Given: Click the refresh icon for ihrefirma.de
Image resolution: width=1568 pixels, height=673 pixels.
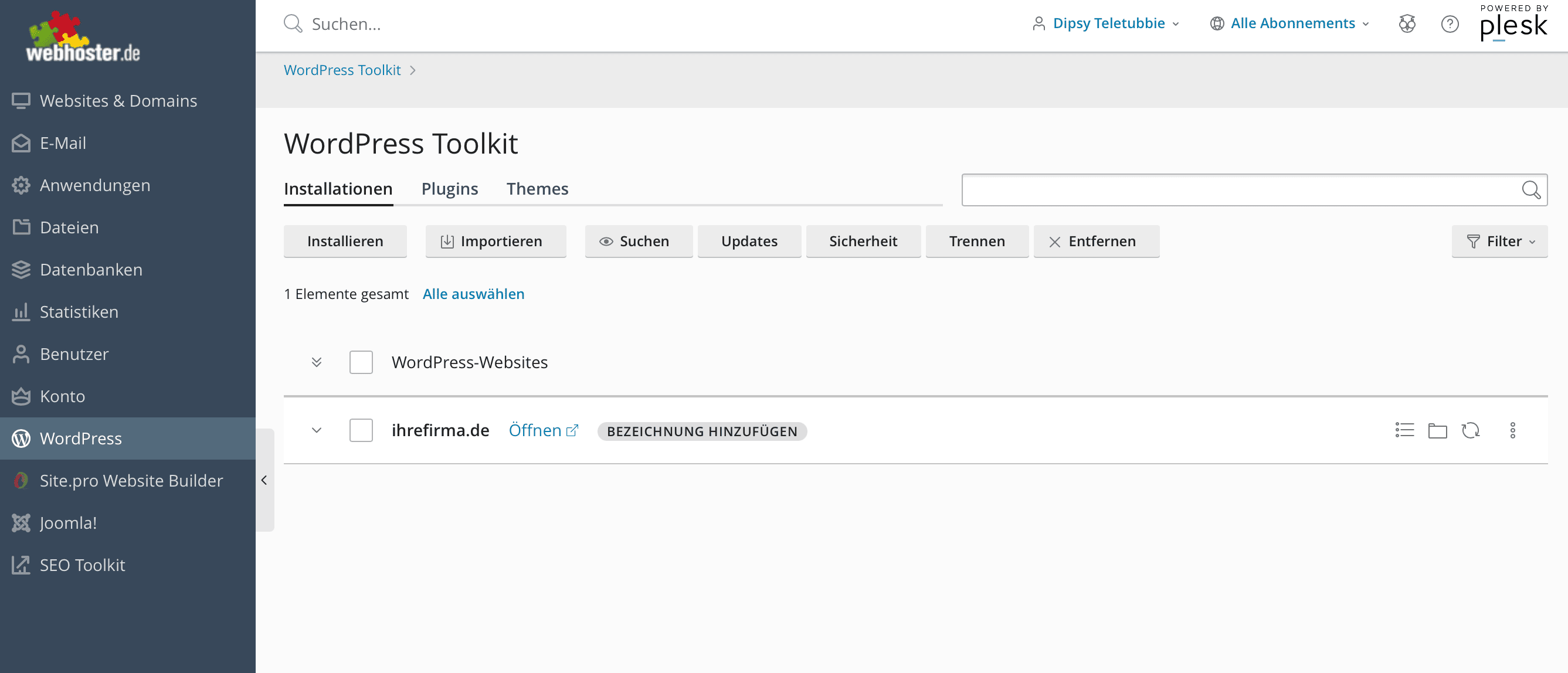Looking at the screenshot, I should point(1470,430).
